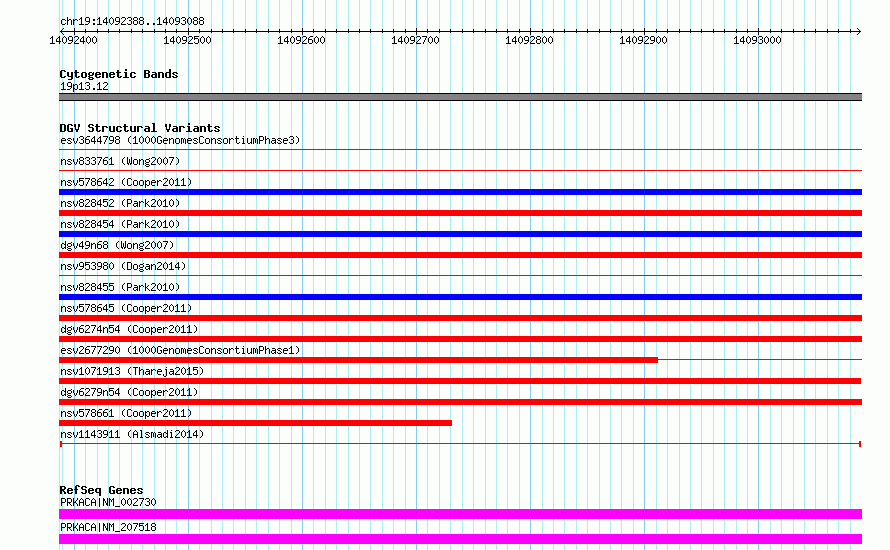Click the red bar under dgv6274n54
This screenshot has width=890, height=550.
tap(460, 339)
